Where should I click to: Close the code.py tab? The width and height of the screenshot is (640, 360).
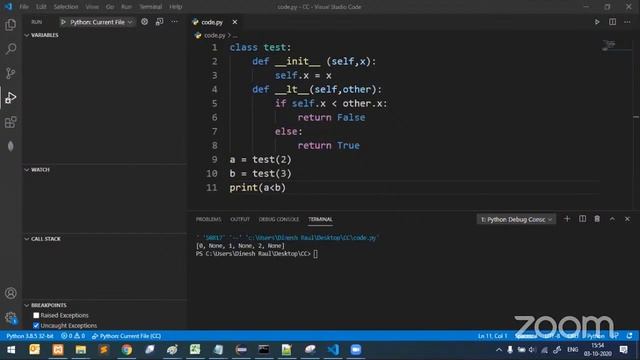coord(235,22)
